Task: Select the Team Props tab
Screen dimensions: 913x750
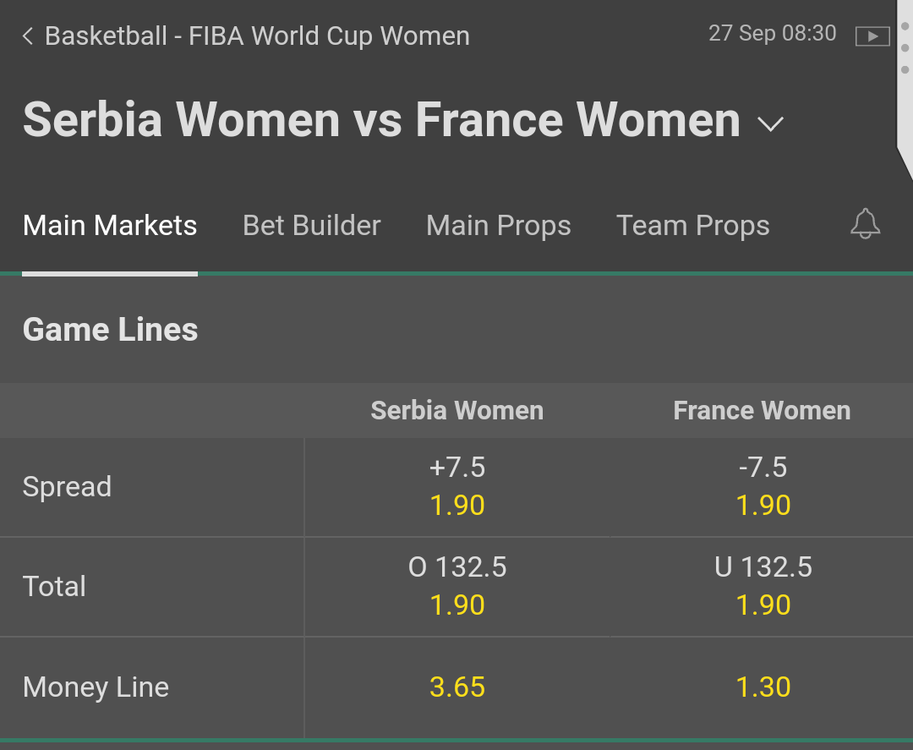Action: (693, 226)
